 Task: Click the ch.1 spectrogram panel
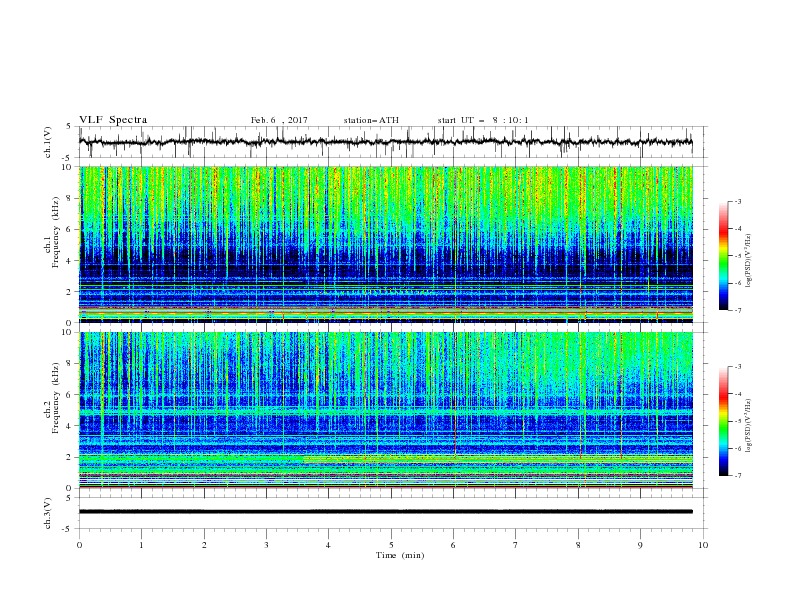tap(386, 244)
